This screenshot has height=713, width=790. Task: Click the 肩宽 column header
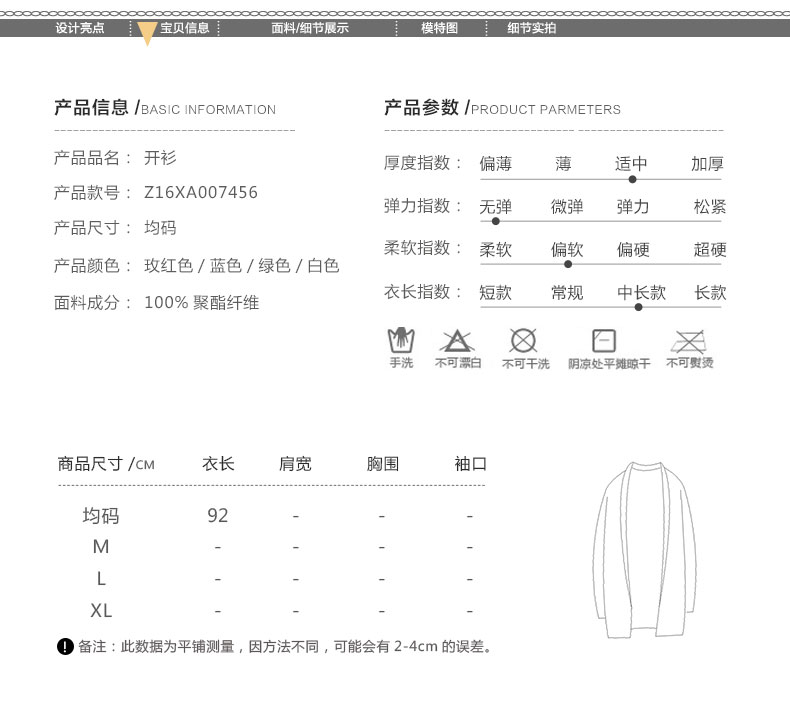295,464
